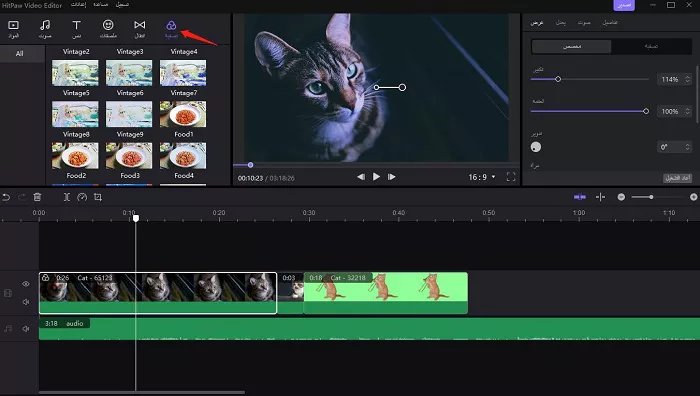
Task: Click the video track film icon
Action: (8, 293)
